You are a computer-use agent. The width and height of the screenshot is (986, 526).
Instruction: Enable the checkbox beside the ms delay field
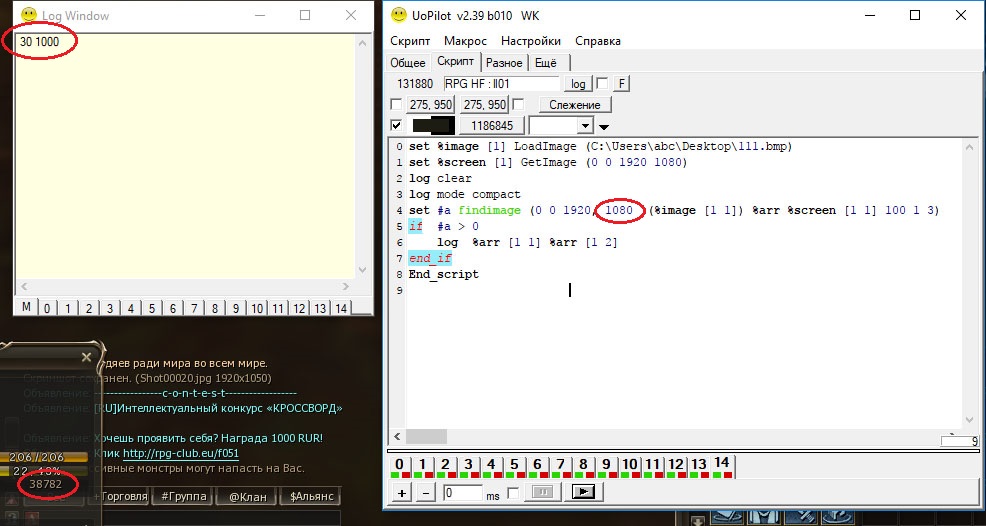coord(514,493)
